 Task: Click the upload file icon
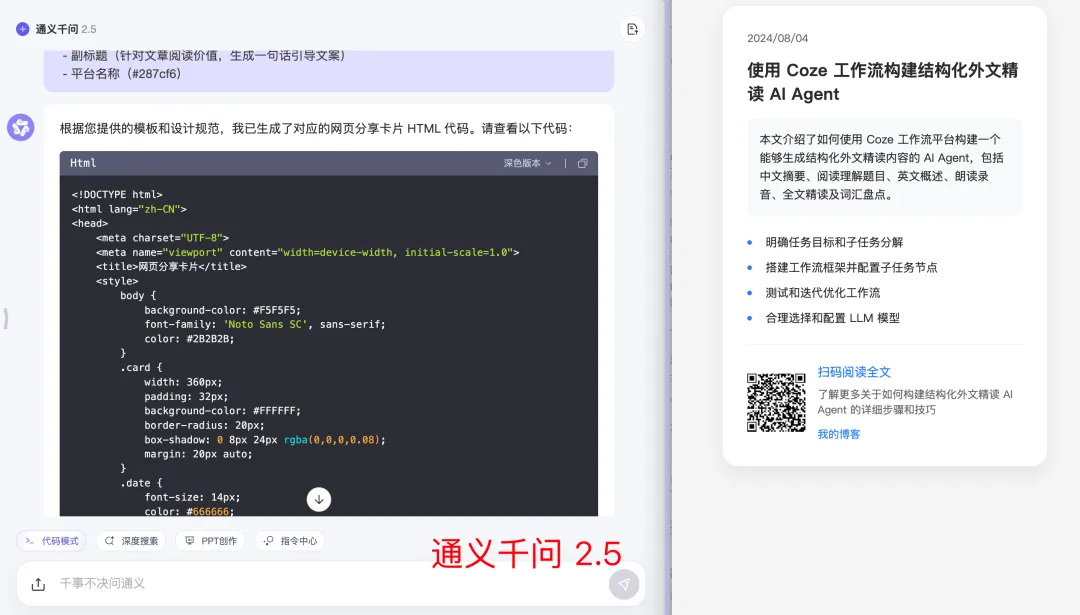(39, 584)
